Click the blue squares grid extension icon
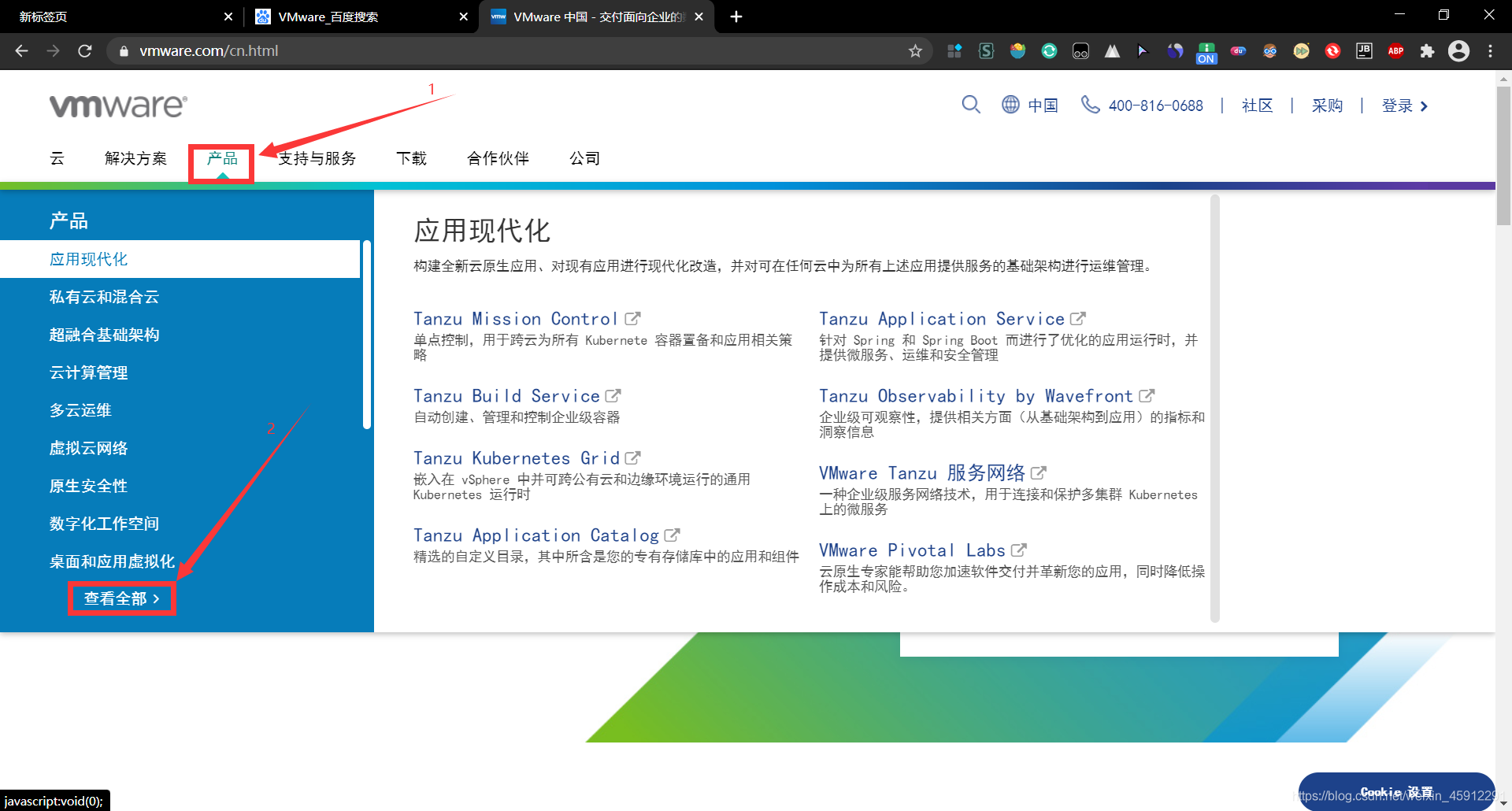 (x=954, y=51)
